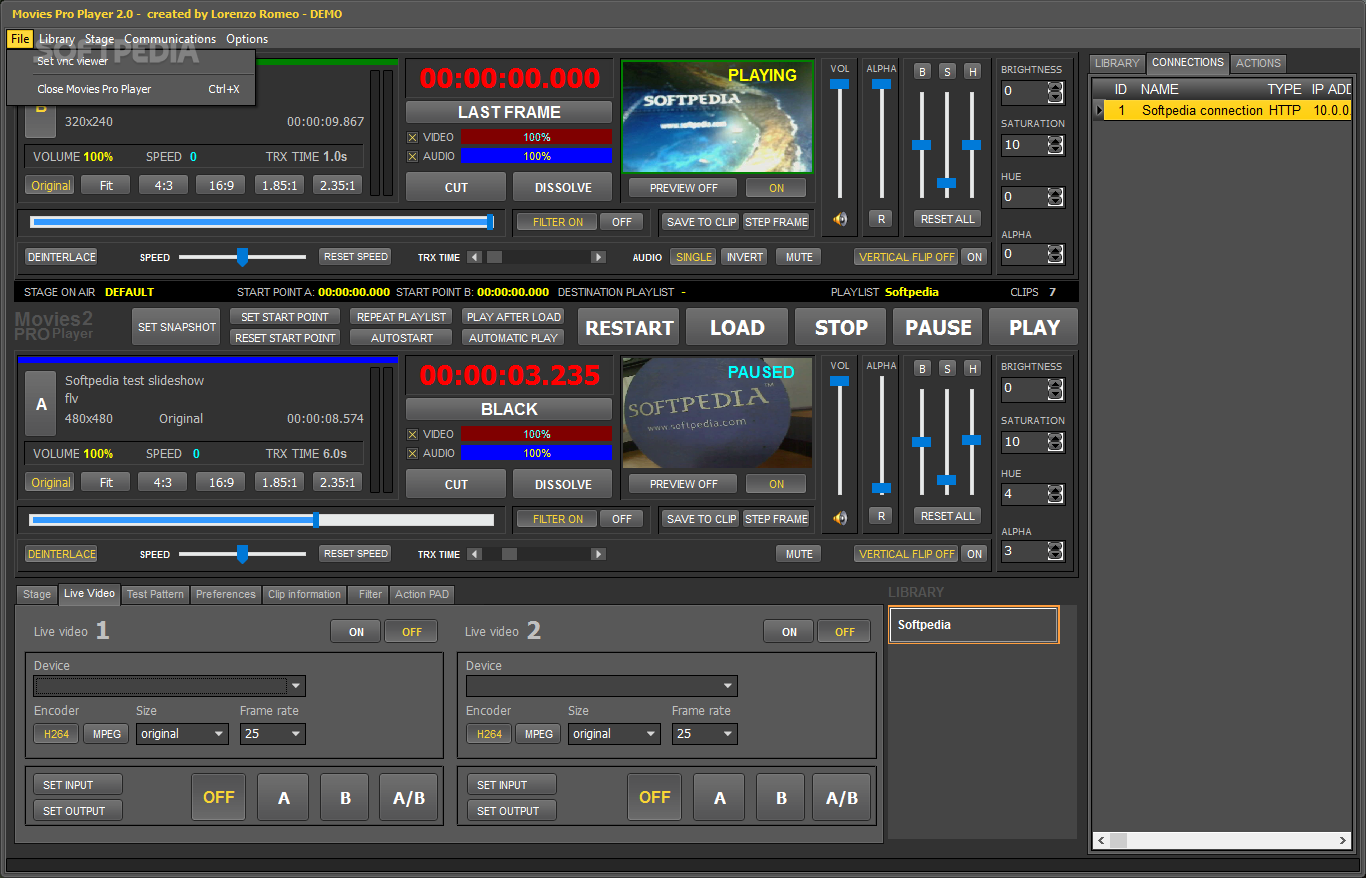Click the SET SNAPSHOT button
Viewport: 1366px width, 878px height.
[176, 327]
